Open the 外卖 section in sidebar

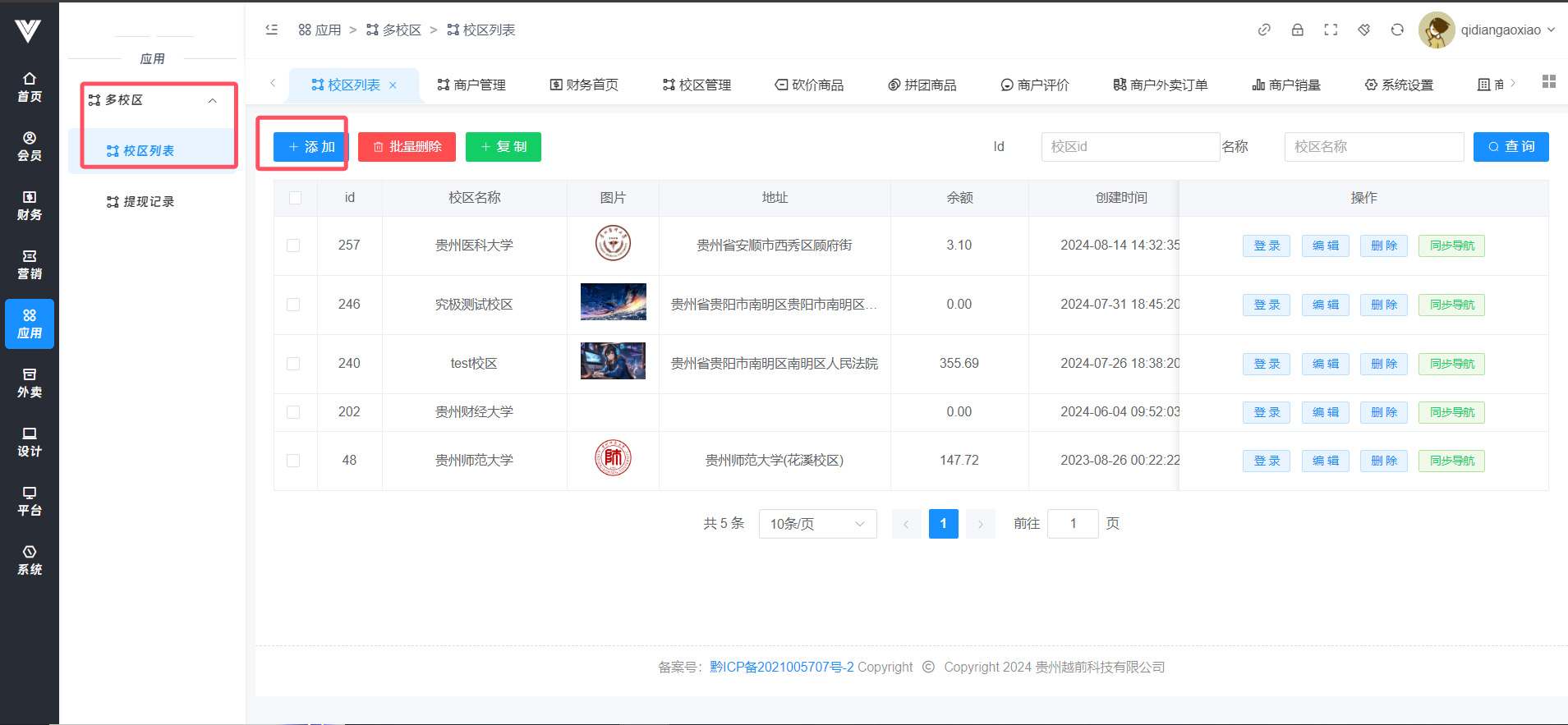(30, 383)
